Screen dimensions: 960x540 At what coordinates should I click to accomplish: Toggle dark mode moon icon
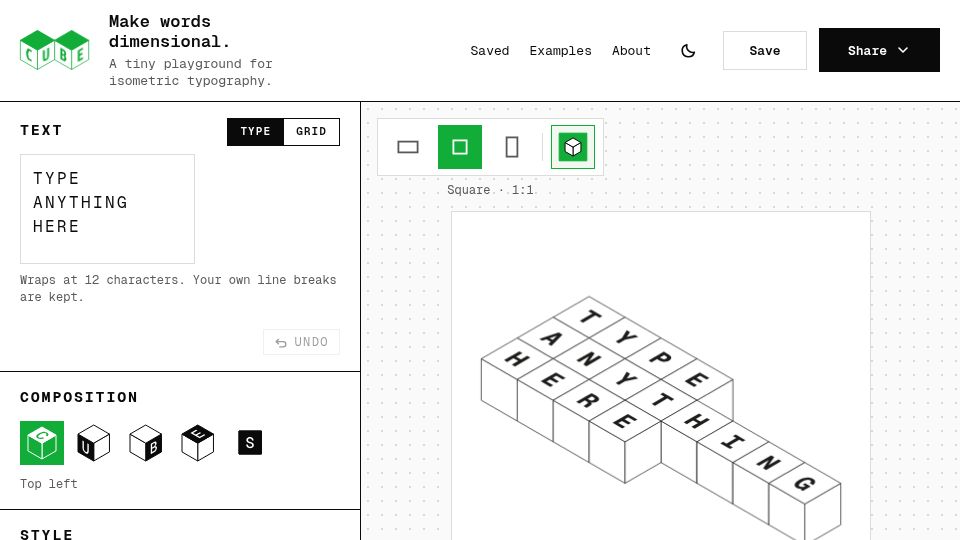click(688, 51)
